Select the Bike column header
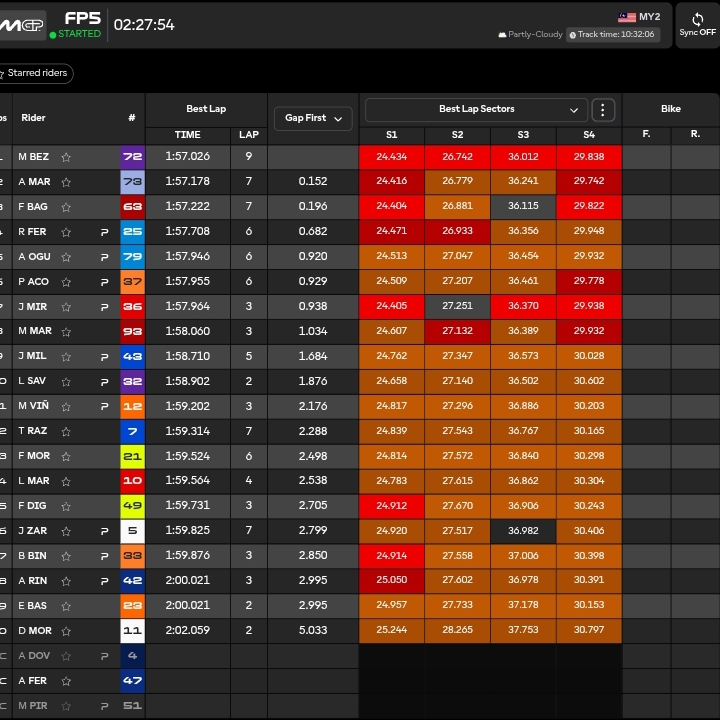Image resolution: width=720 pixels, height=720 pixels. pos(670,109)
